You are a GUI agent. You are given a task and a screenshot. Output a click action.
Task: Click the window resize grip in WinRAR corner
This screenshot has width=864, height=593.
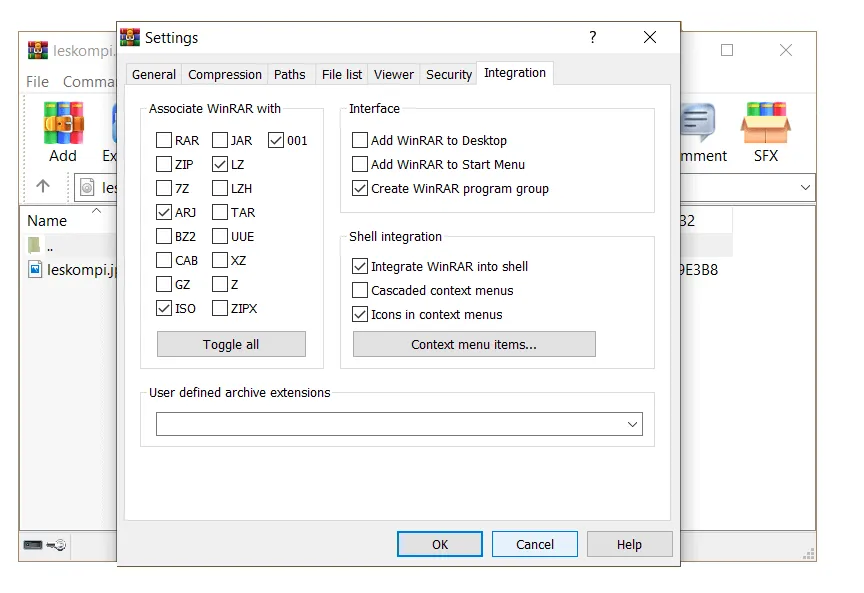point(809,554)
